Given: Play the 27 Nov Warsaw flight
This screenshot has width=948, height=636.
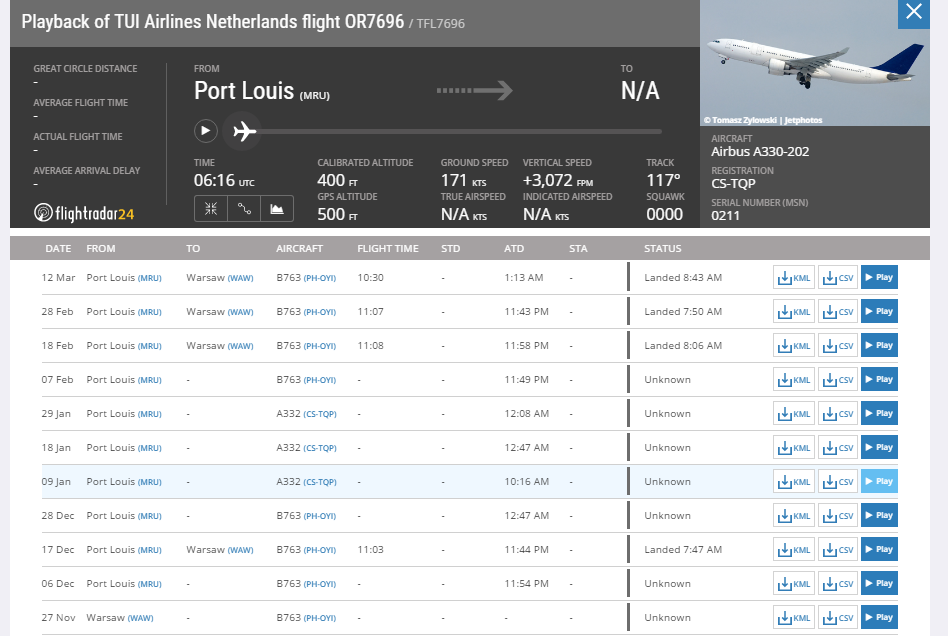Looking at the screenshot, I should (879, 617).
